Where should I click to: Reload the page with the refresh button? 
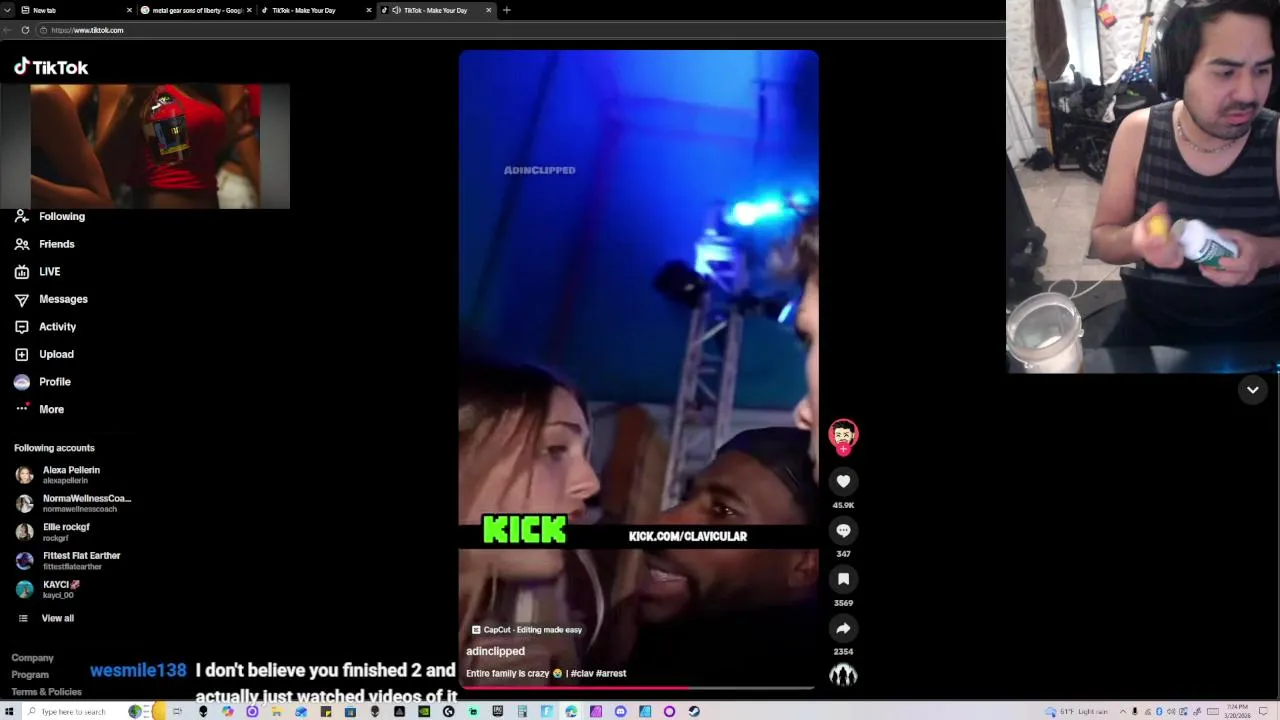[25, 30]
